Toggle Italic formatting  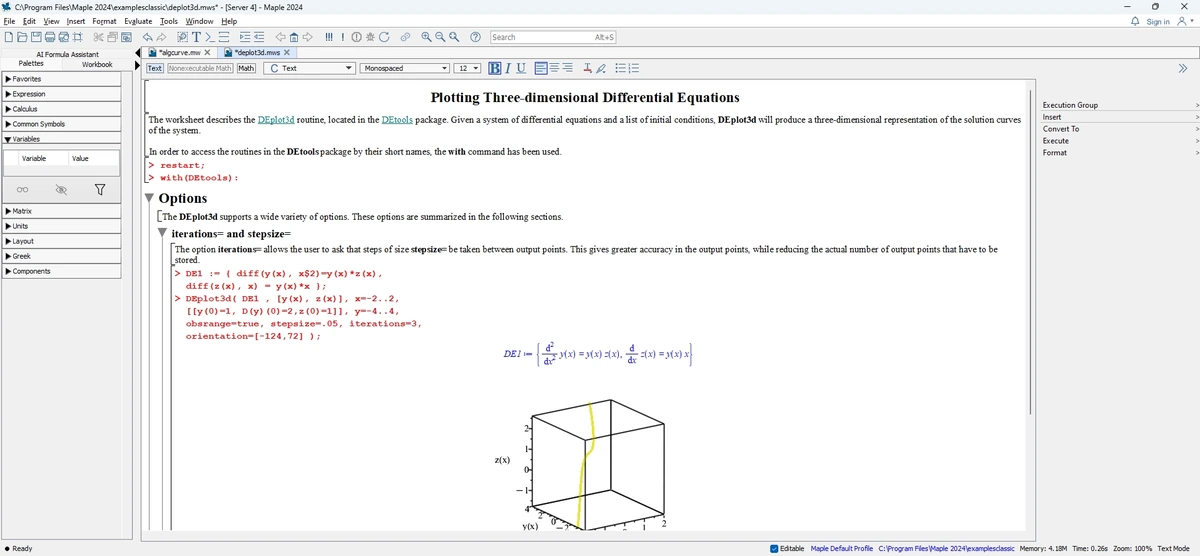coord(508,68)
